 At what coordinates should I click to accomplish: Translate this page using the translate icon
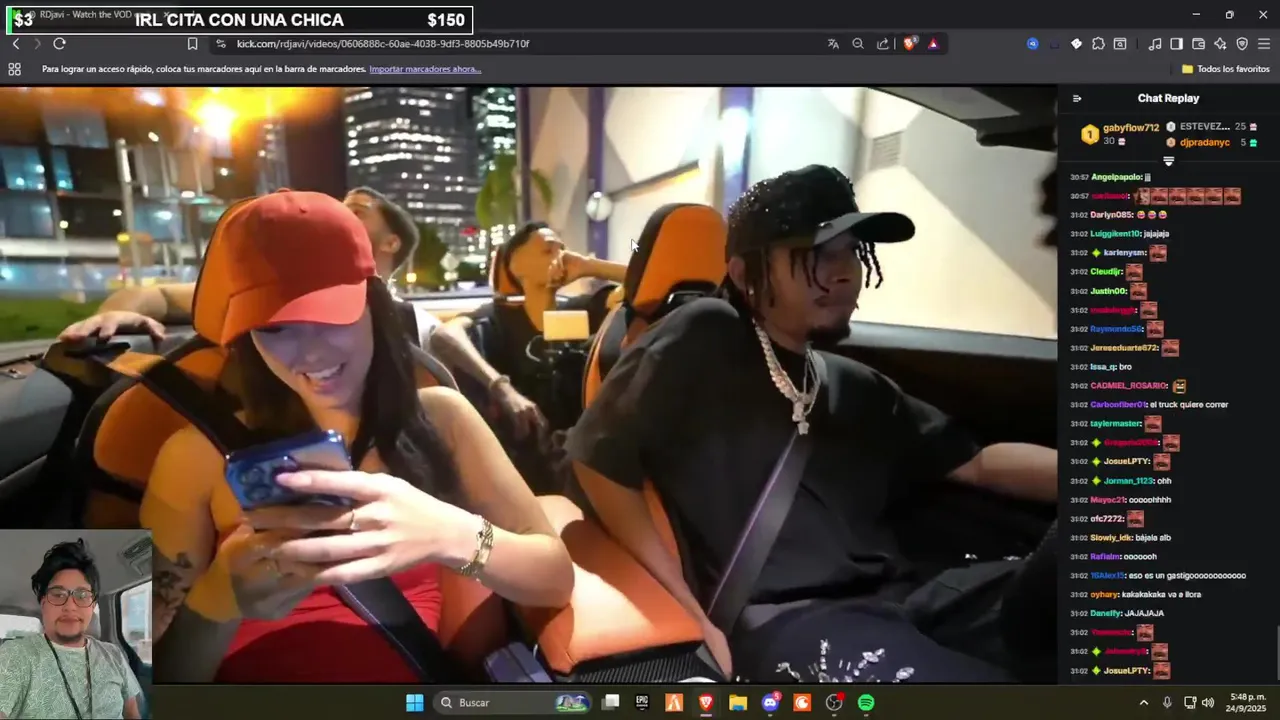[x=833, y=44]
